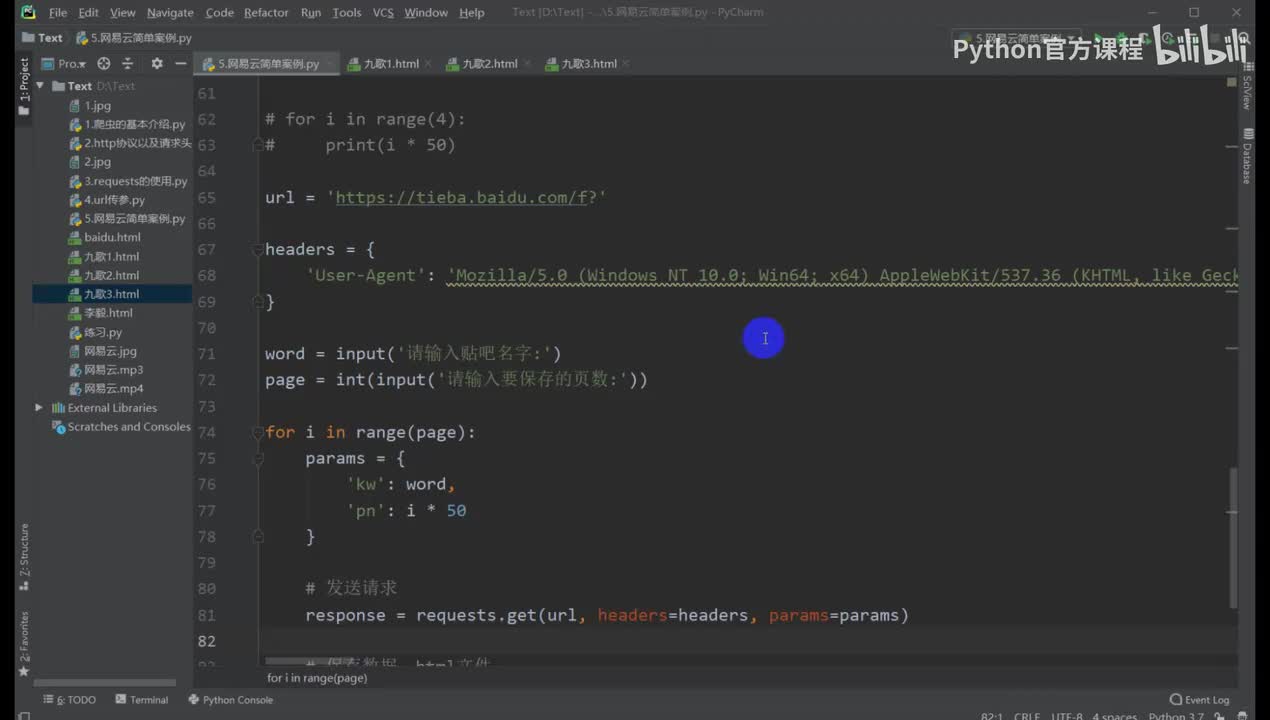Toggle the 1: Project tool window button
Viewport: 1270px width, 720px height.
click(24, 86)
